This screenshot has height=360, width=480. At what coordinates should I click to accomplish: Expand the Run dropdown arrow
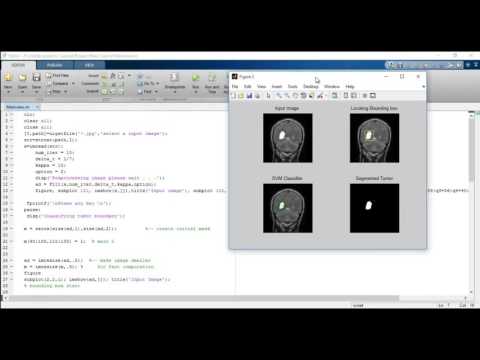[196, 92]
